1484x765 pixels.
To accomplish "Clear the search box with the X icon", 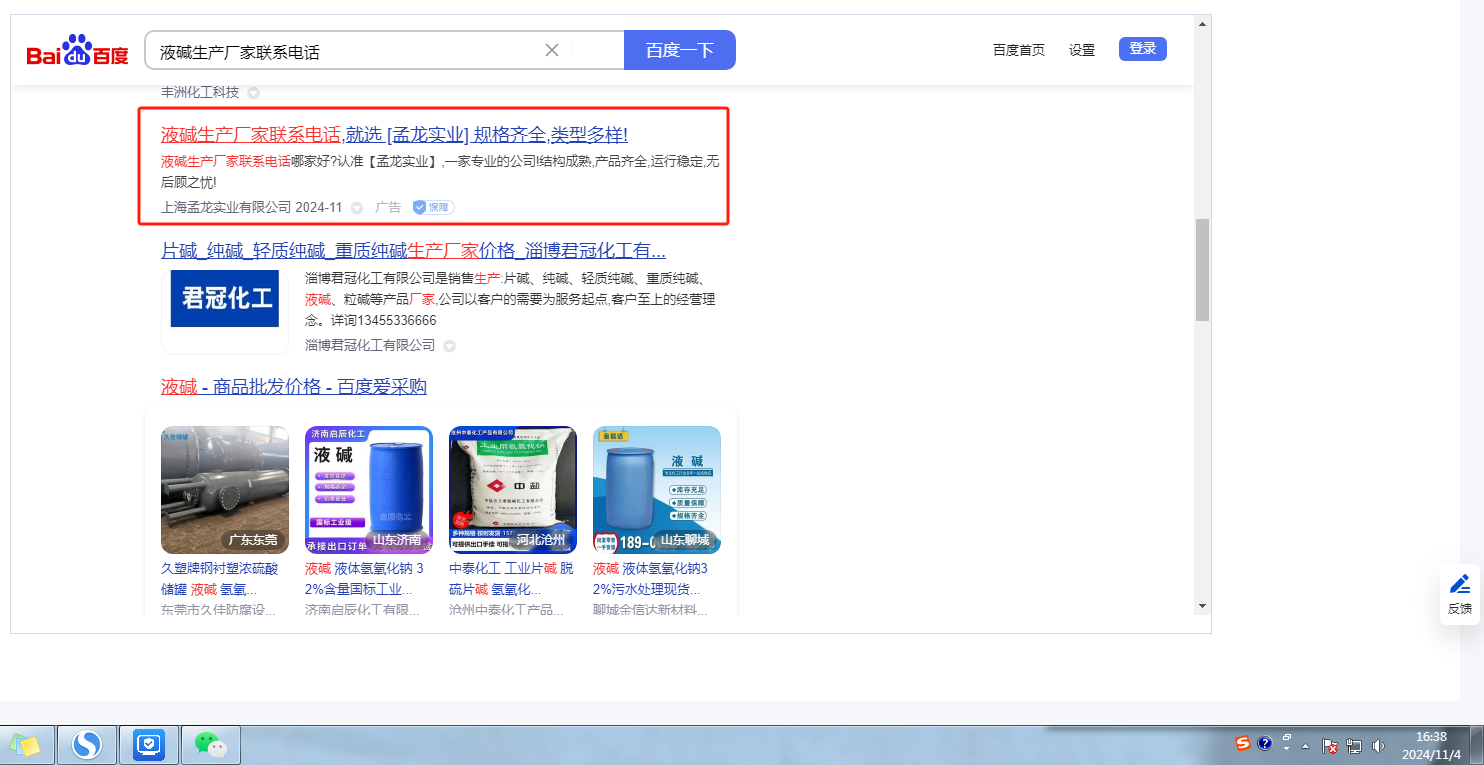I will (551, 50).
